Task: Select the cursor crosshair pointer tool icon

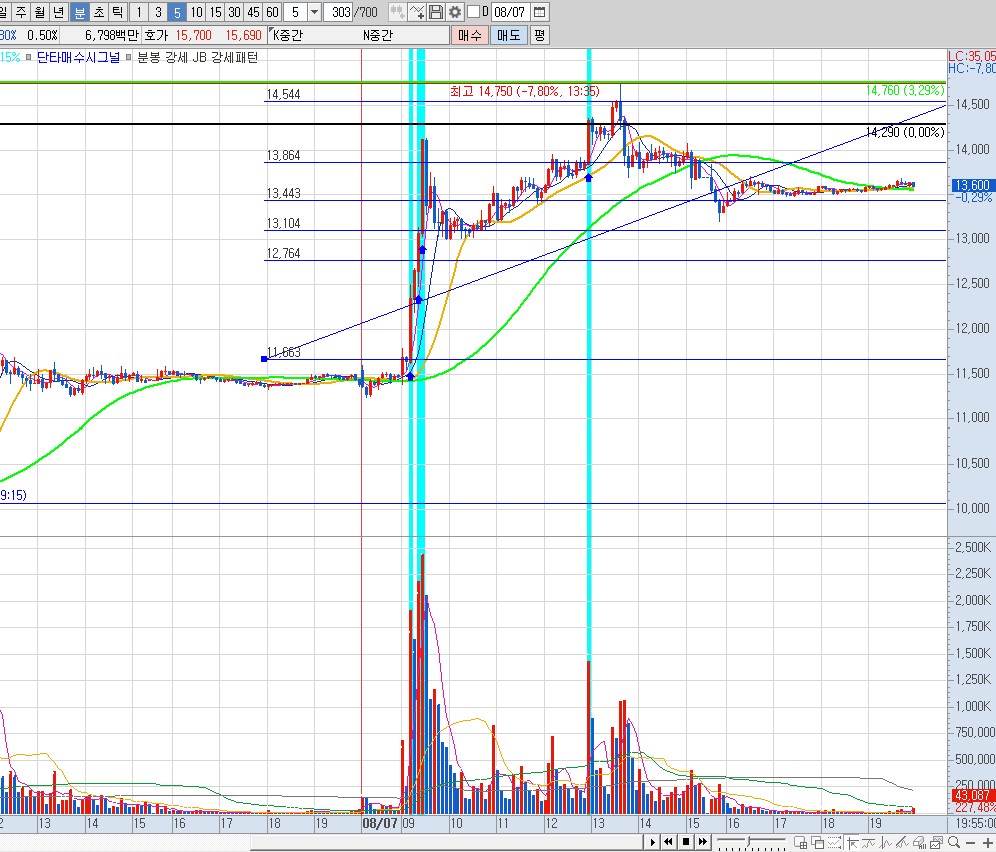Action: point(852,842)
